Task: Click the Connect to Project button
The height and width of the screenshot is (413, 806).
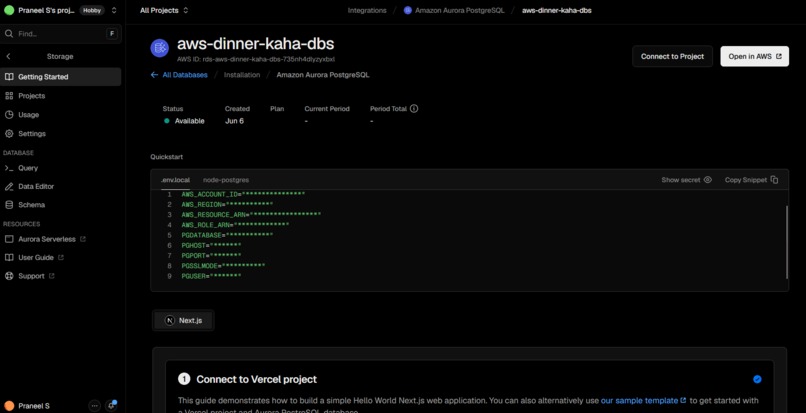Action: 672,57
